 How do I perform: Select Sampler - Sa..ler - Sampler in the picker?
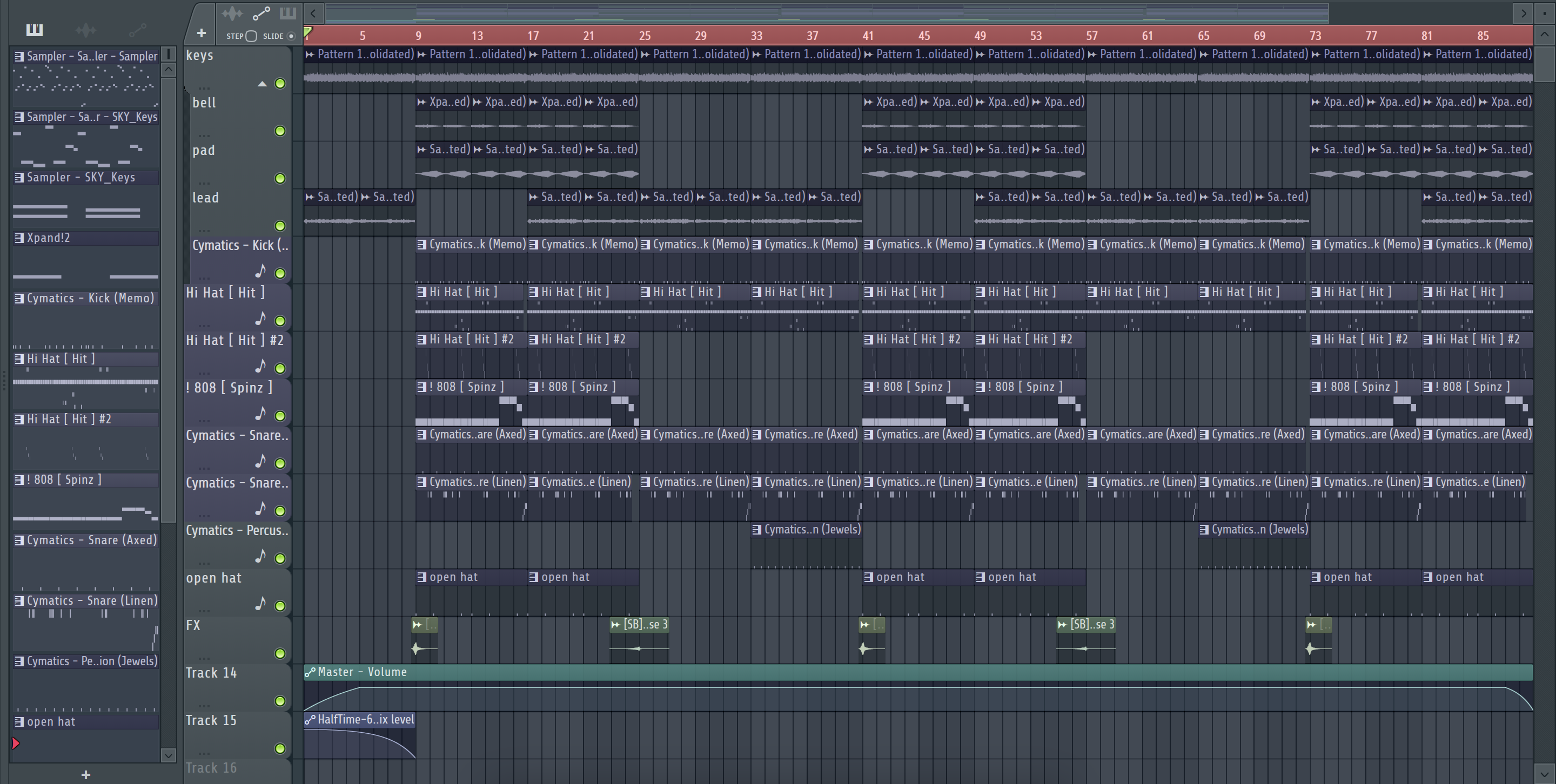86,56
